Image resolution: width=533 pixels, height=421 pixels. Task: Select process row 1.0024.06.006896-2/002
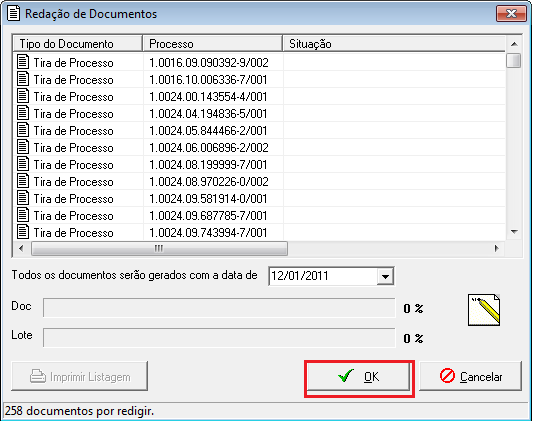259,147
